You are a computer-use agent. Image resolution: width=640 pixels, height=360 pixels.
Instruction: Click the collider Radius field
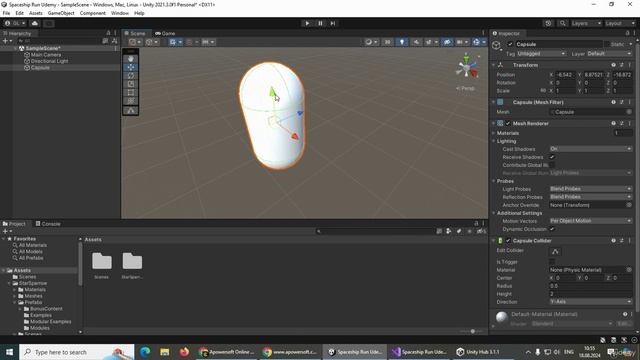pos(591,286)
